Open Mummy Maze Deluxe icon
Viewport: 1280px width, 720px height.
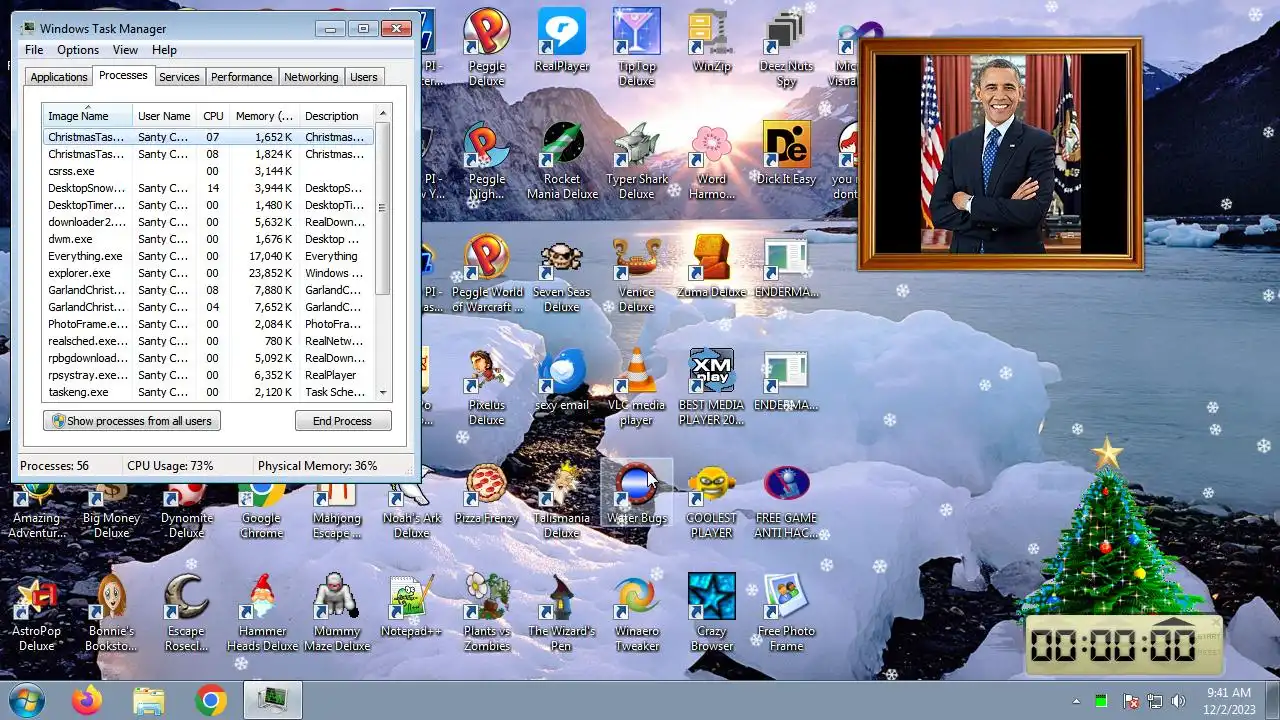(337, 612)
